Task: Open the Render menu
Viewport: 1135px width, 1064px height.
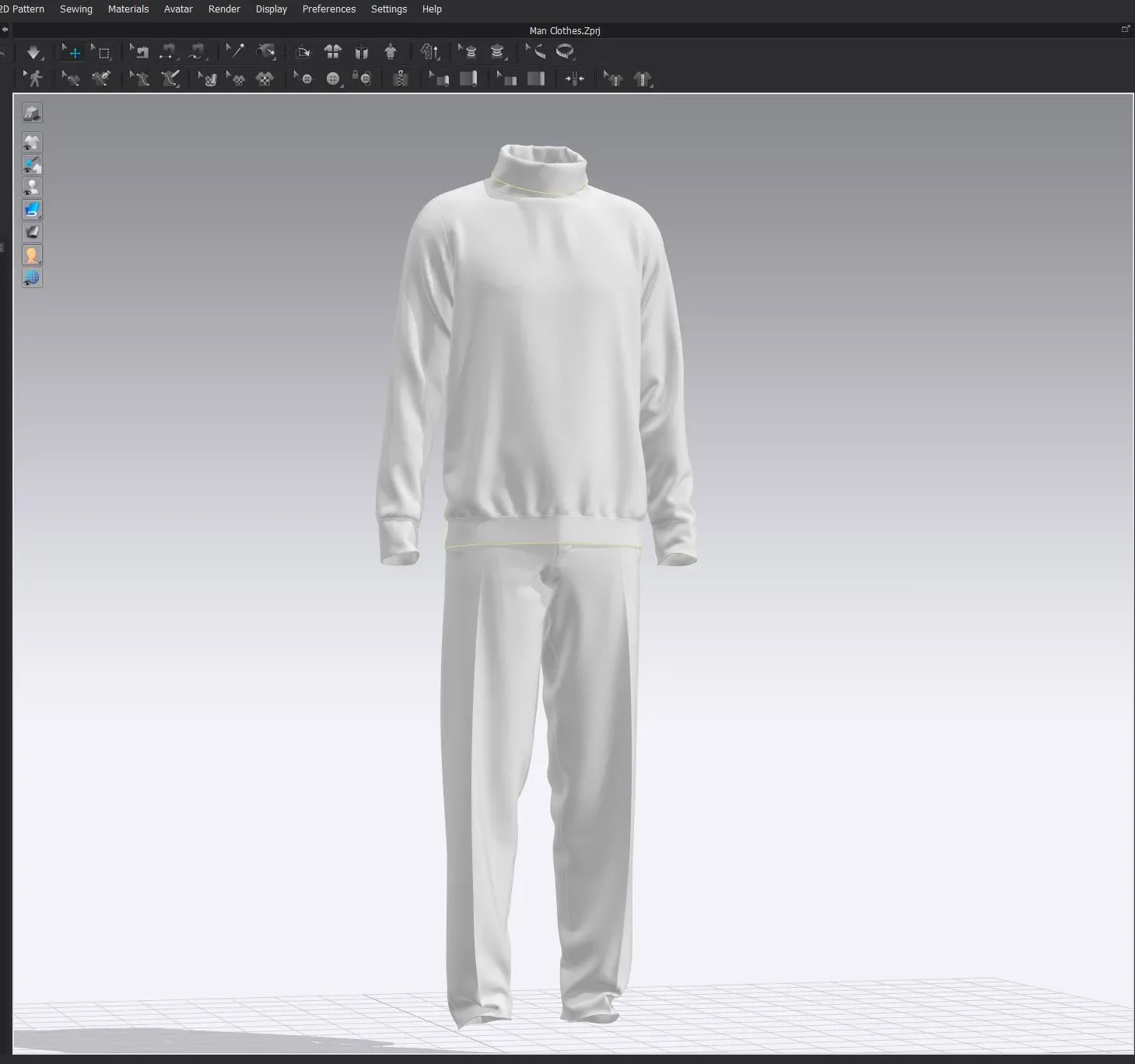Action: tap(224, 9)
